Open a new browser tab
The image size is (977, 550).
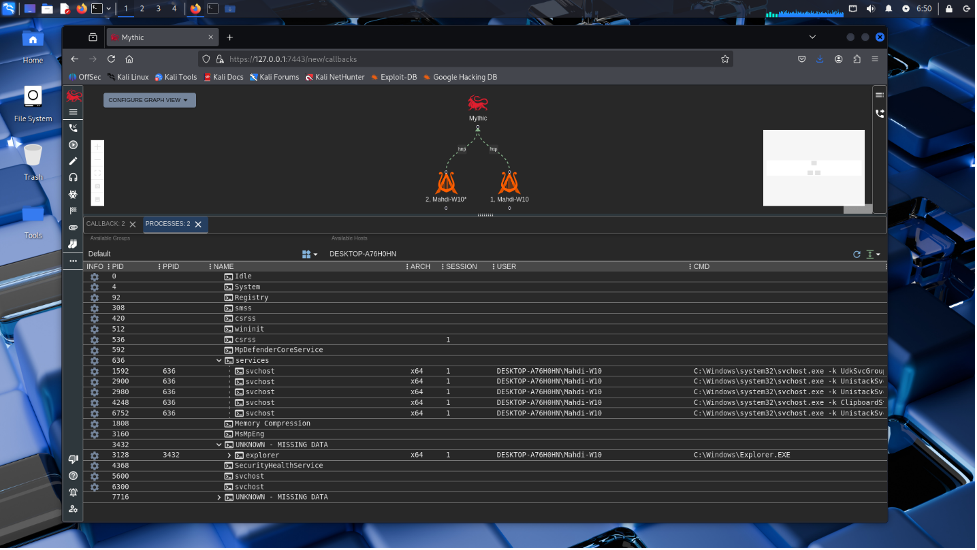click(230, 37)
